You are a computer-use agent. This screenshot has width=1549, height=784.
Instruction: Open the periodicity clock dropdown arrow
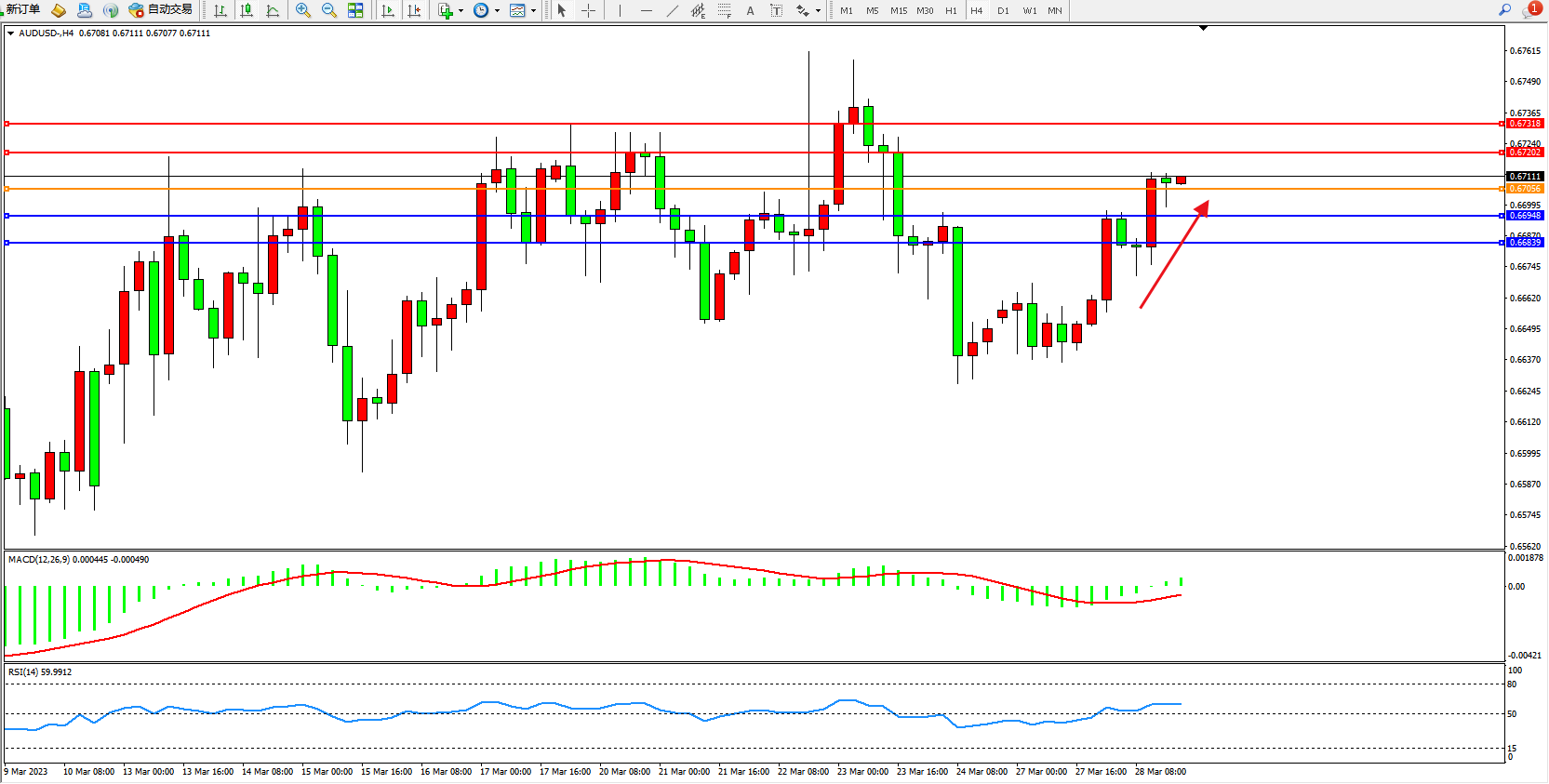click(x=497, y=11)
